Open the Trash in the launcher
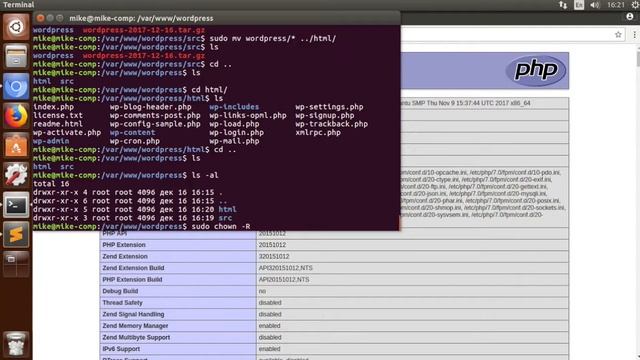 click(x=16, y=344)
